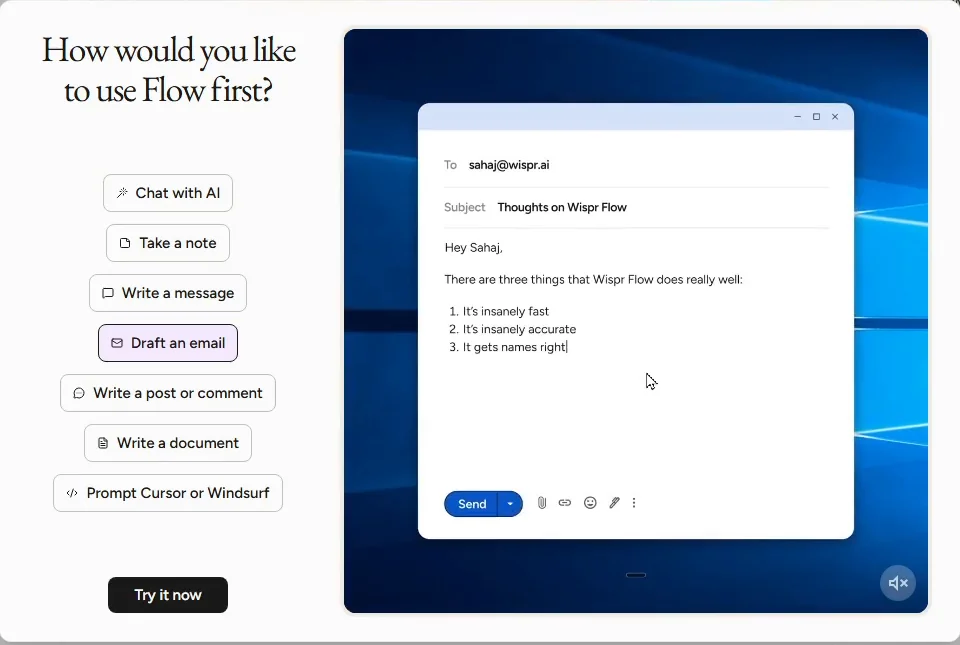Select Draft an email
960x645 pixels.
coord(168,343)
